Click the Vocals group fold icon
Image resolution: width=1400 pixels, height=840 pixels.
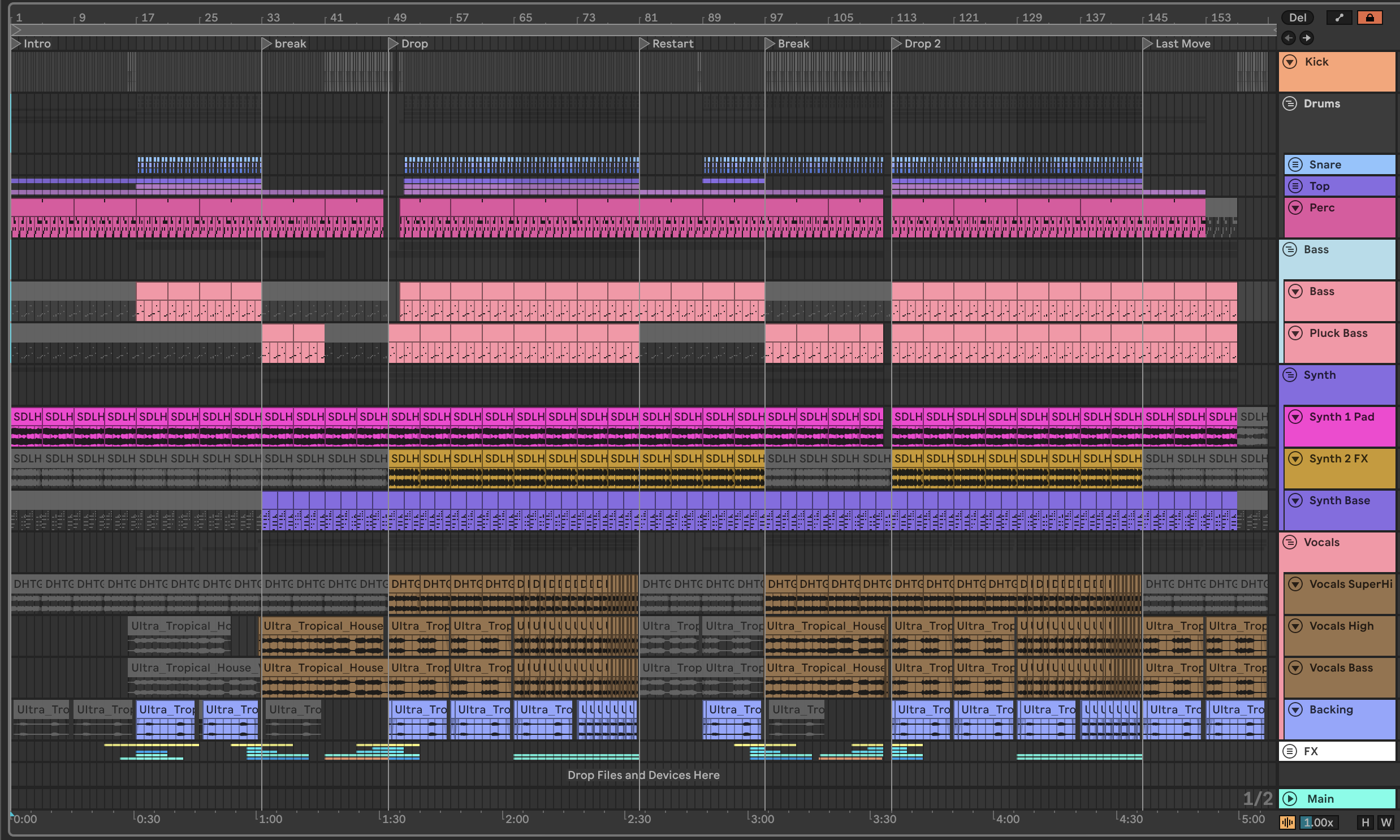click(1290, 542)
